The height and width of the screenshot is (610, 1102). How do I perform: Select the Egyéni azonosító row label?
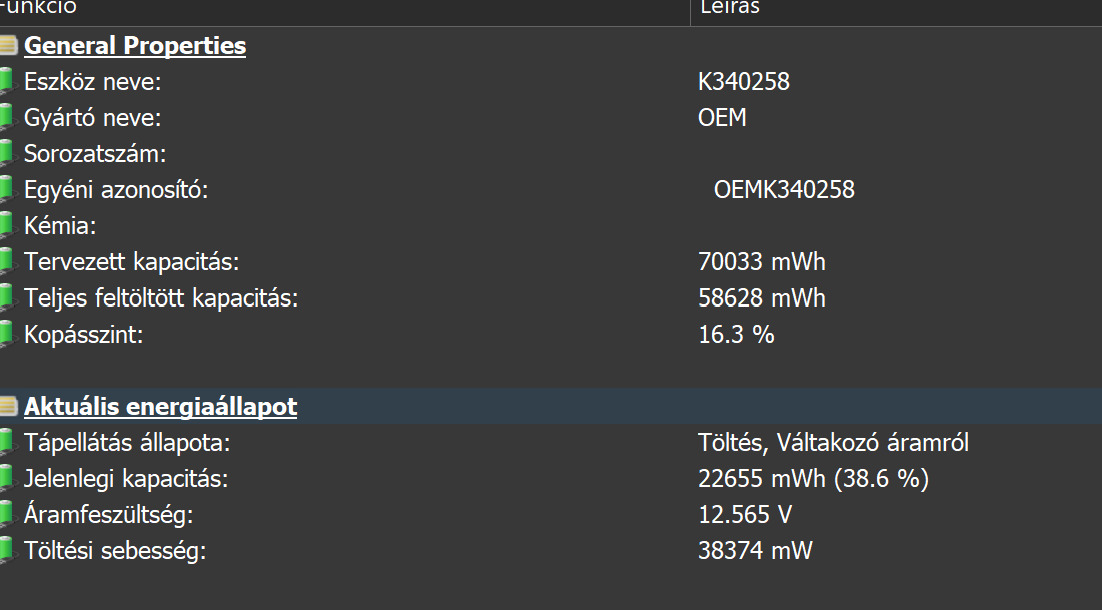[x=116, y=190]
